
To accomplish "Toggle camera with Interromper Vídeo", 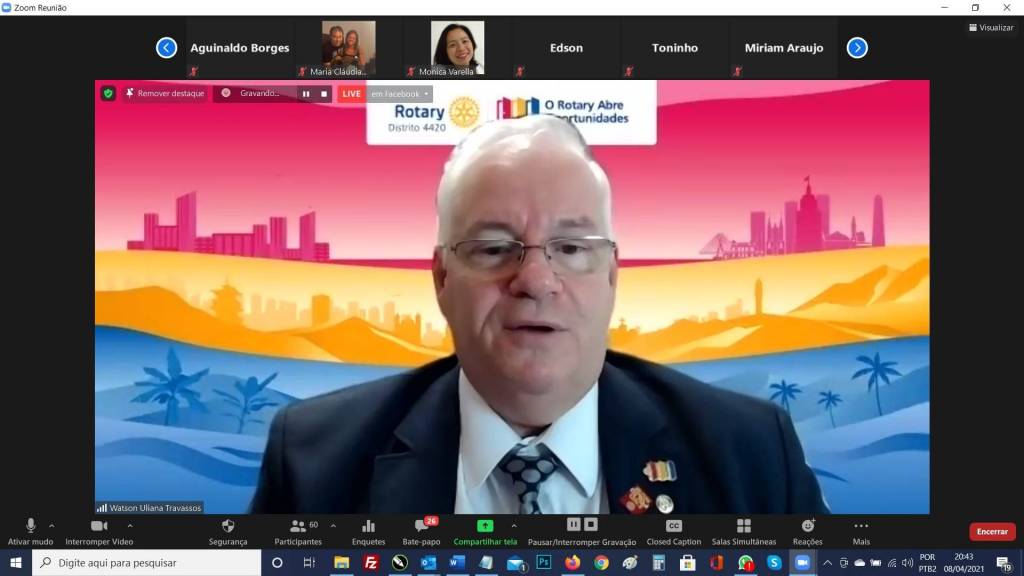I will click(x=98, y=527).
